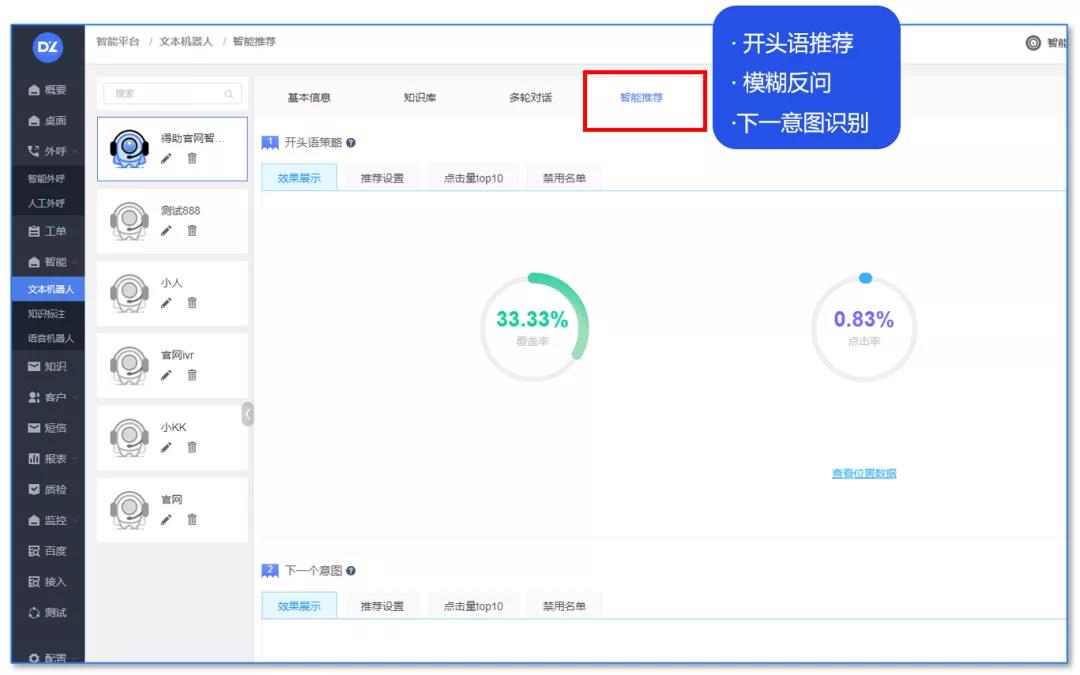Open the 多轮对话 tab
Viewport: 1080px width, 675px height.
pyautogui.click(x=530, y=98)
